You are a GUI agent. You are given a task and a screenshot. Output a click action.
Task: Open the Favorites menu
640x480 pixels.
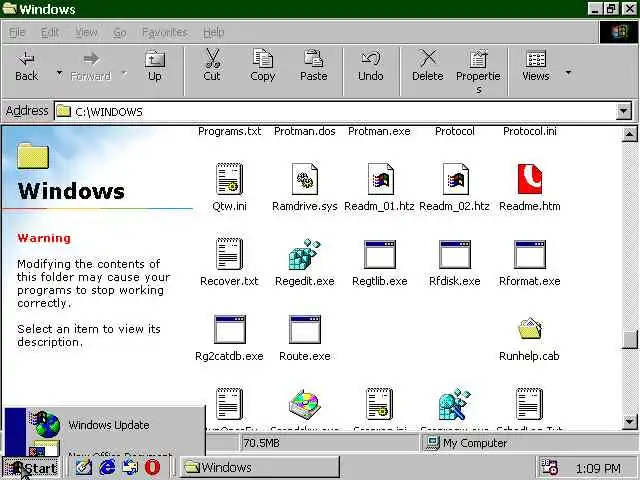coord(165,32)
